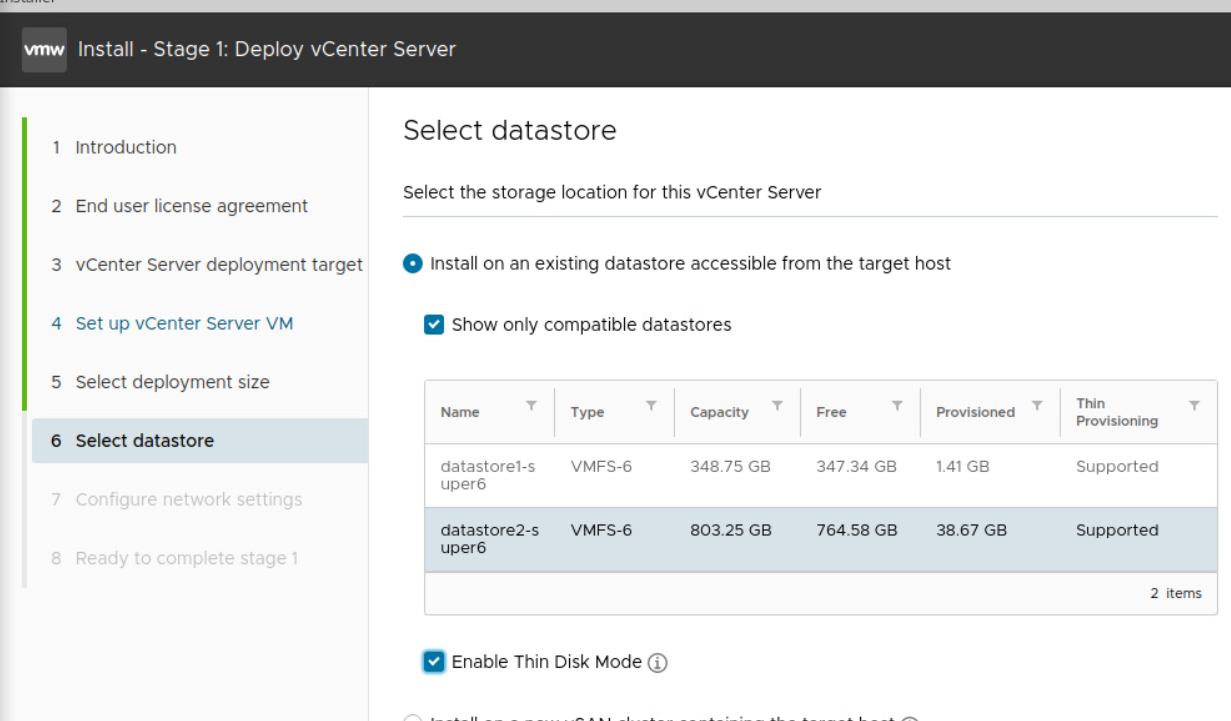Disable the Enable Thin Disk Mode checkbox
Image resolution: width=1231 pixels, height=721 pixels.
(434, 662)
